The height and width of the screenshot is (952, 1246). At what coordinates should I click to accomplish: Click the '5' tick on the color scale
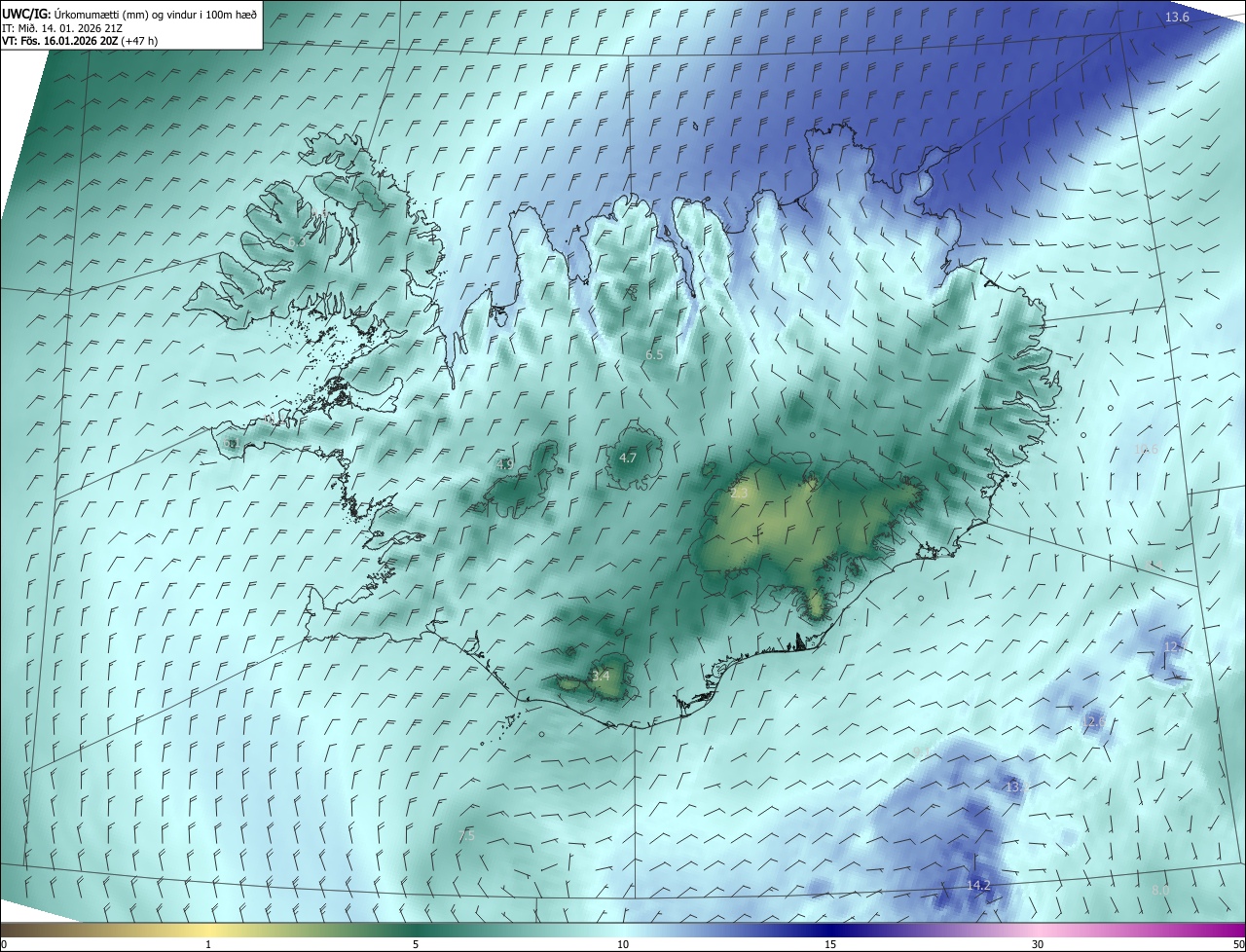(x=416, y=945)
